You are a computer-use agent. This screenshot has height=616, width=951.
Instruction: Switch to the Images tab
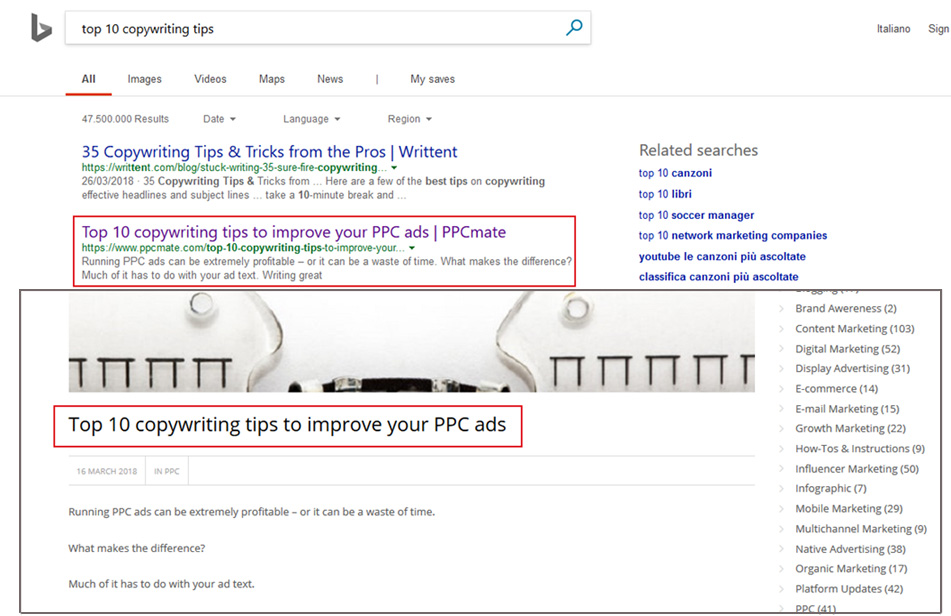coord(144,79)
